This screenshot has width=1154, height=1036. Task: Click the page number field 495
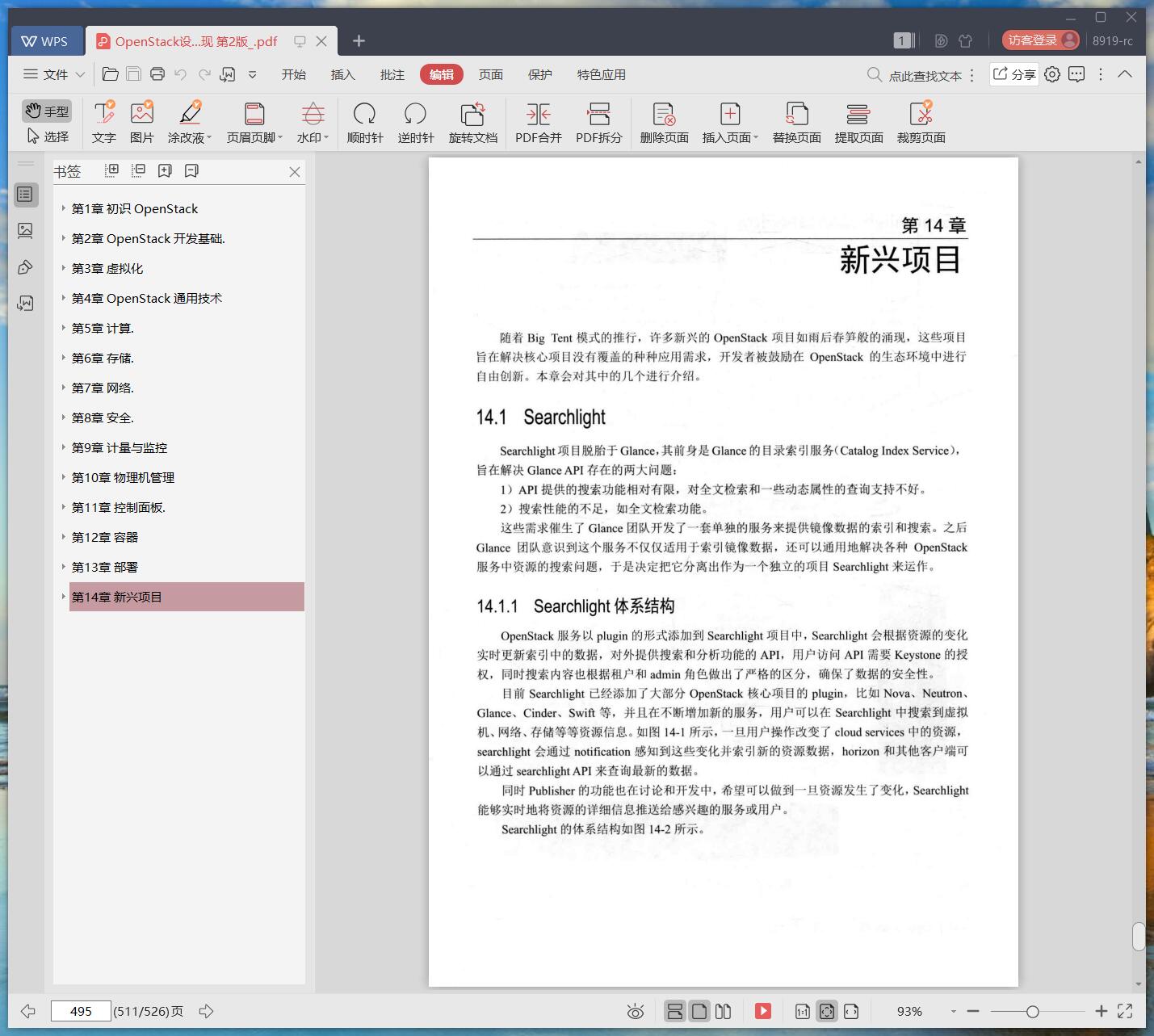[81, 1011]
